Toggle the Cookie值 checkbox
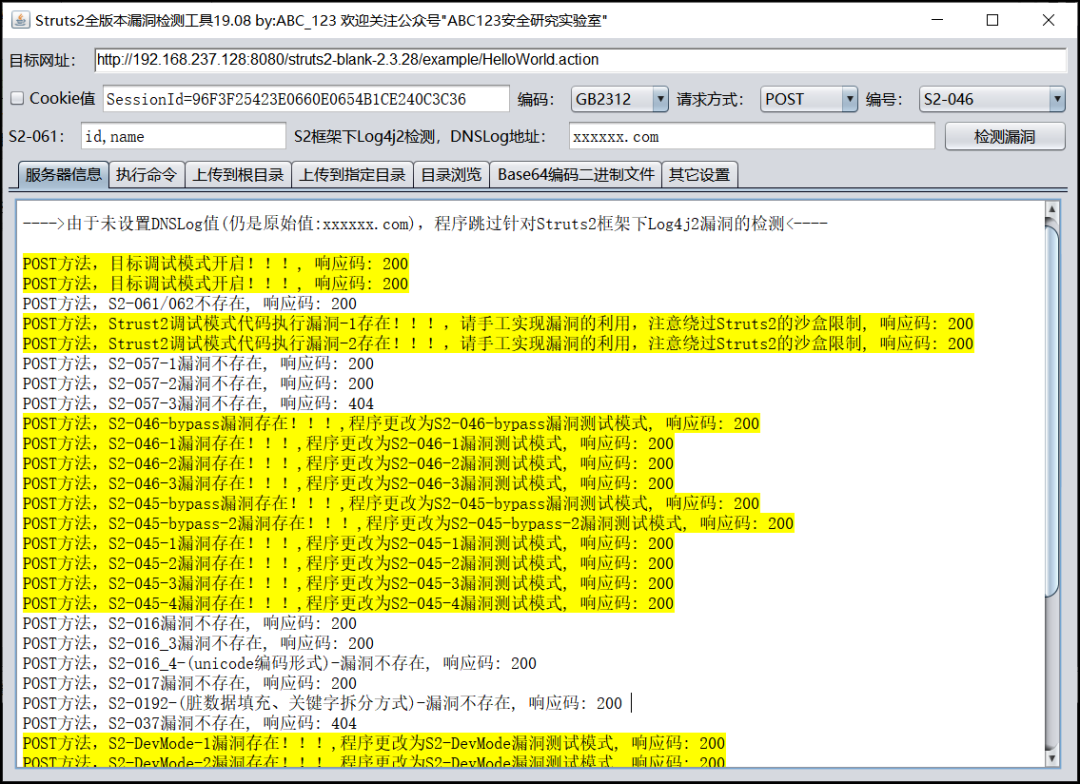This screenshot has width=1080, height=784. 17,99
